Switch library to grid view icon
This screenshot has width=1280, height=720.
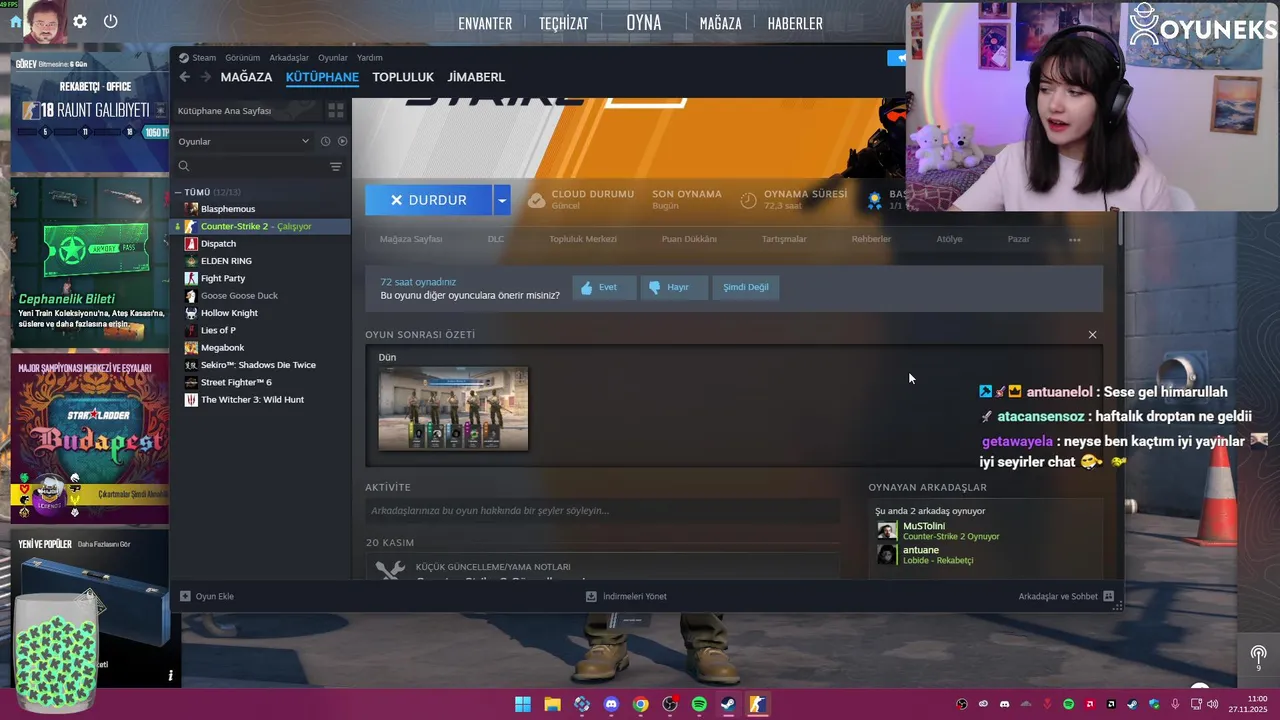click(336, 110)
